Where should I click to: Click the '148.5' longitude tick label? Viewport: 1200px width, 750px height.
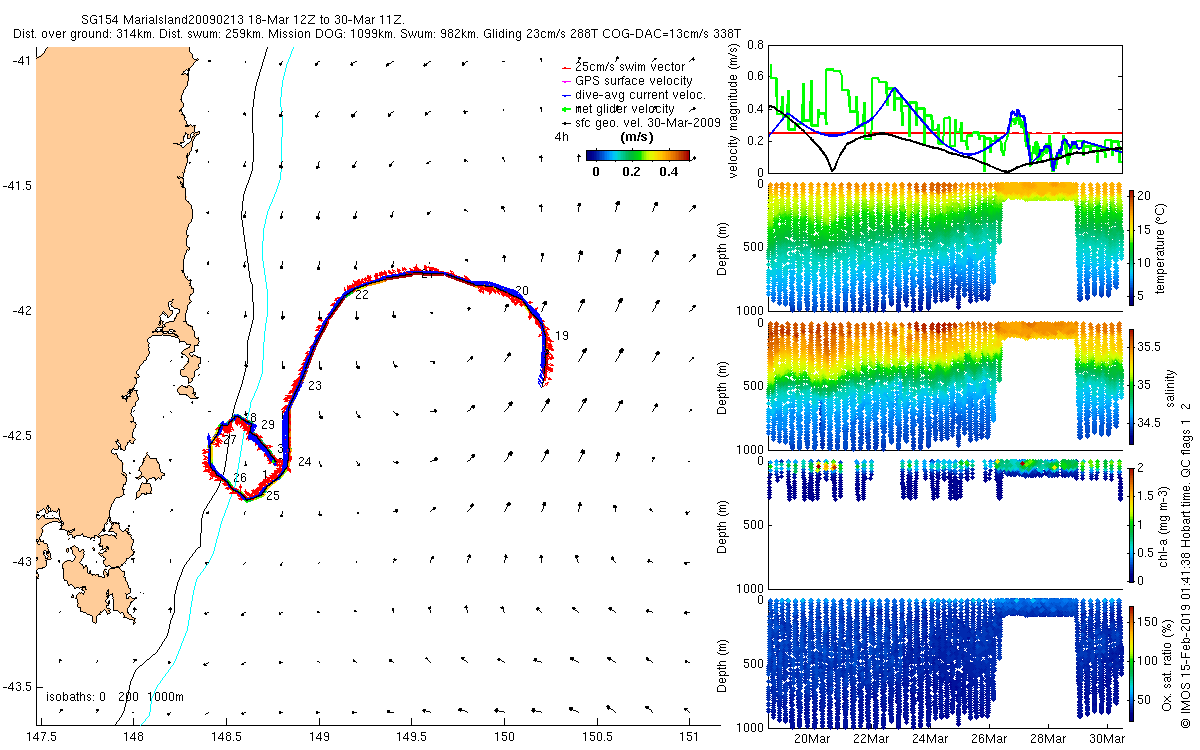pyautogui.click(x=226, y=738)
